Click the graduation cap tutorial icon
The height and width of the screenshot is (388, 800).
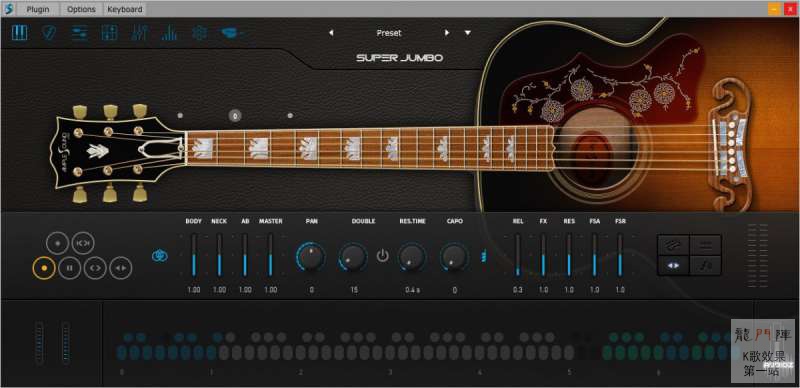(x=231, y=33)
